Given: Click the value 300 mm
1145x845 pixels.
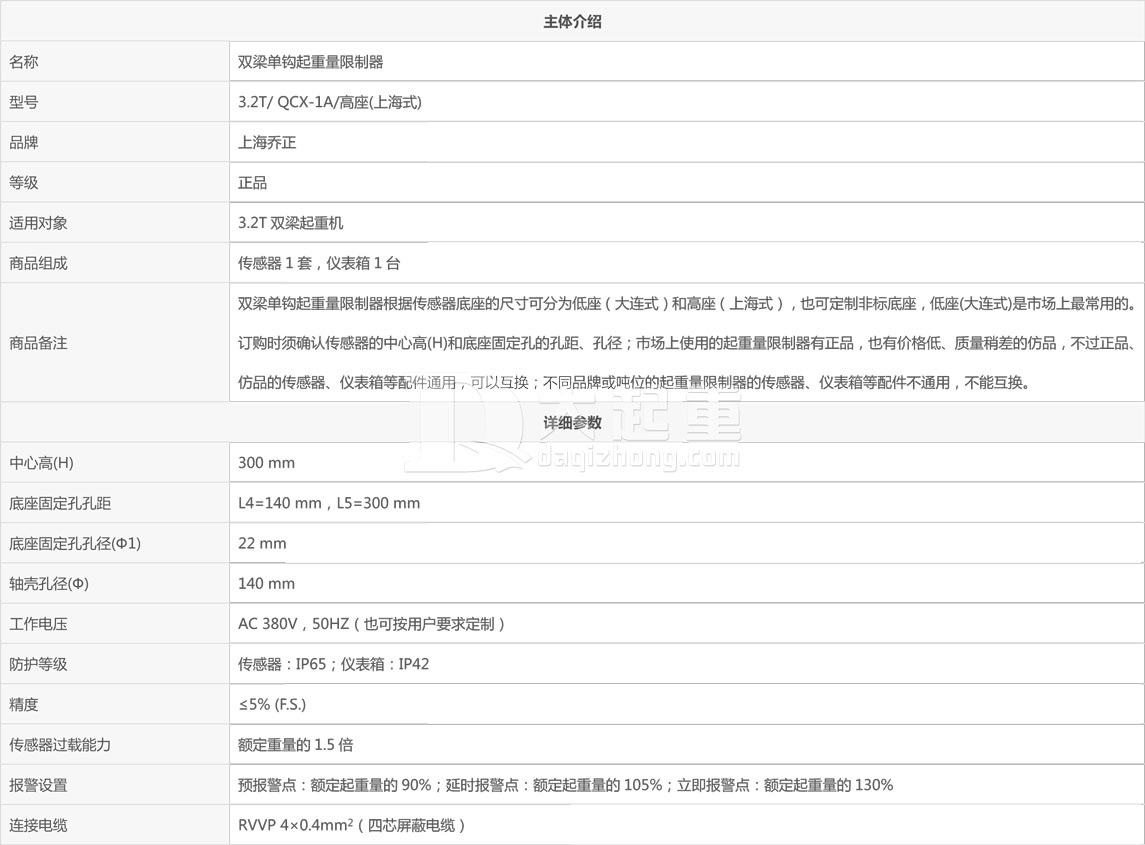Looking at the screenshot, I should coord(267,463).
